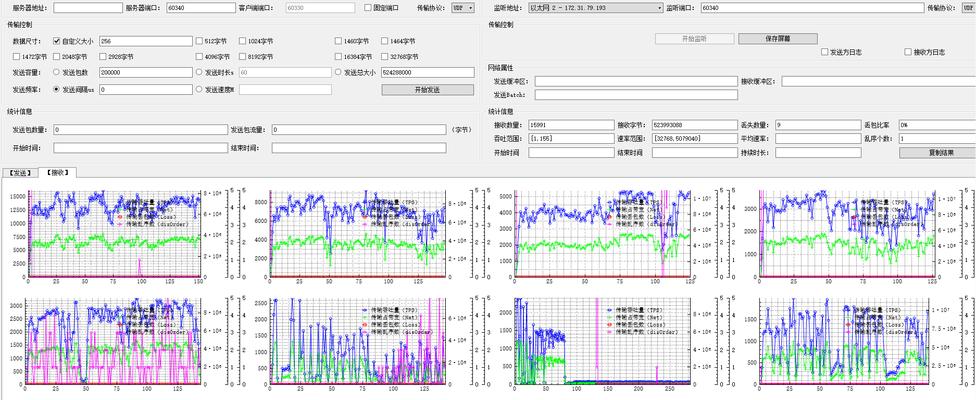Click the 接收字节 field showing 523993088

694,125
